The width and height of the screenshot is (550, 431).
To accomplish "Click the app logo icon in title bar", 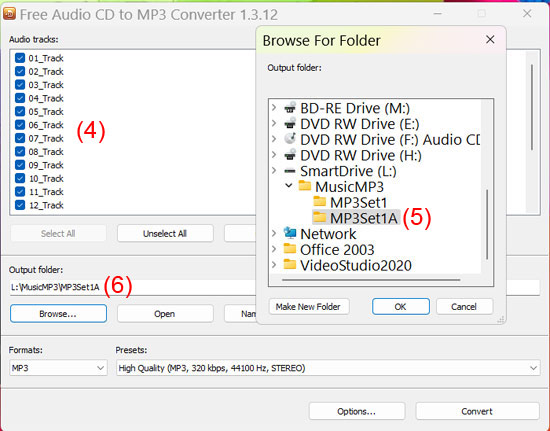I will pos(9,14).
